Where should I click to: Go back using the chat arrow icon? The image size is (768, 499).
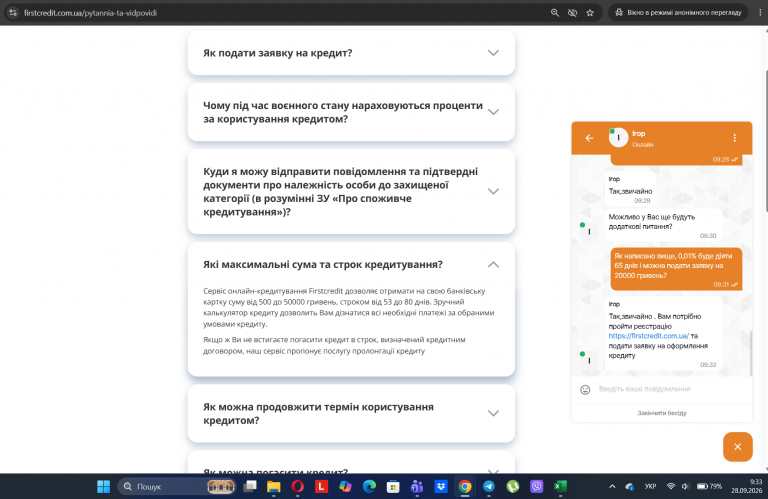point(589,138)
